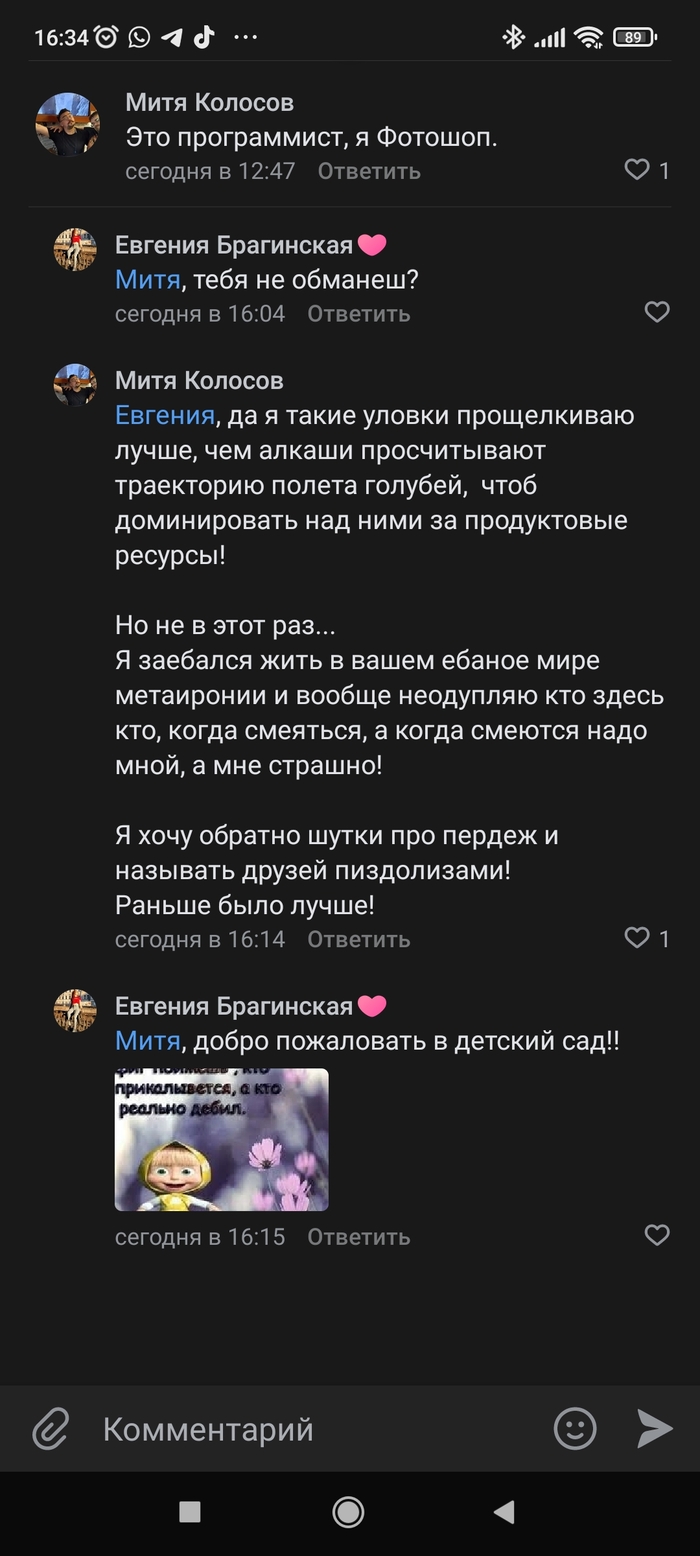Unlike Митя's first comment heart

[637, 170]
